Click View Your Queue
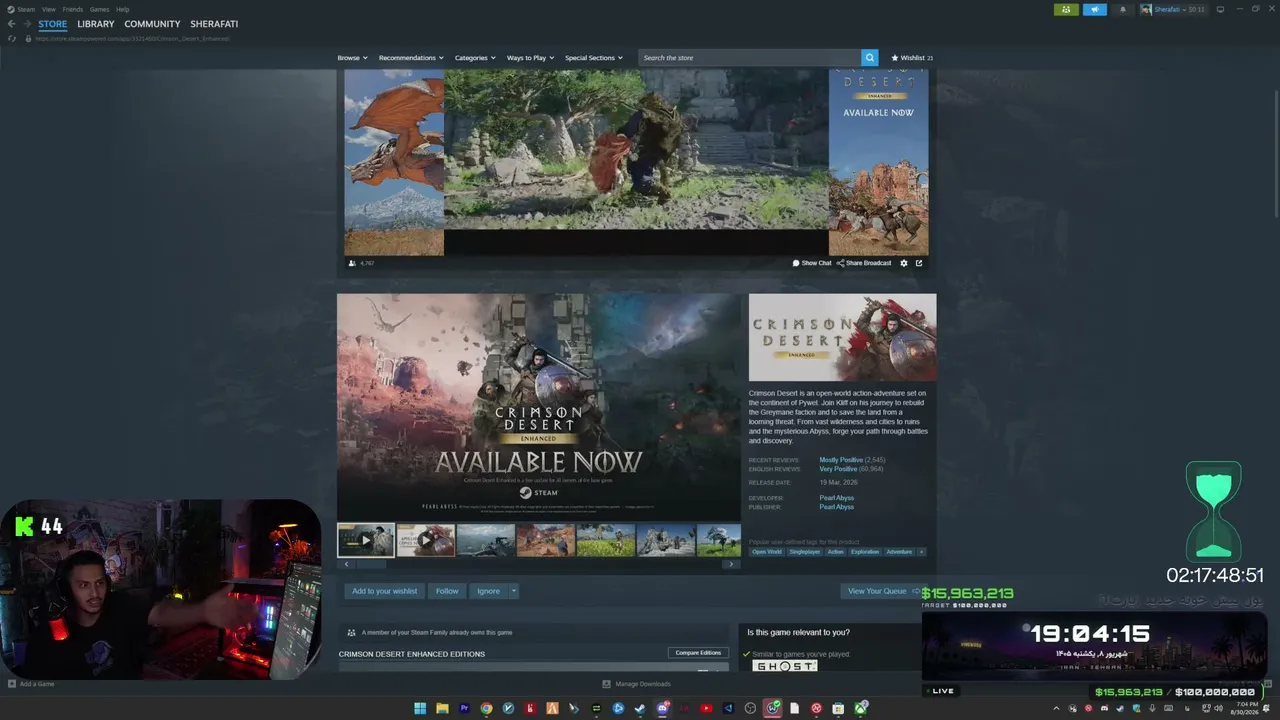Image resolution: width=1280 pixels, height=720 pixels. pyautogui.click(x=881, y=591)
